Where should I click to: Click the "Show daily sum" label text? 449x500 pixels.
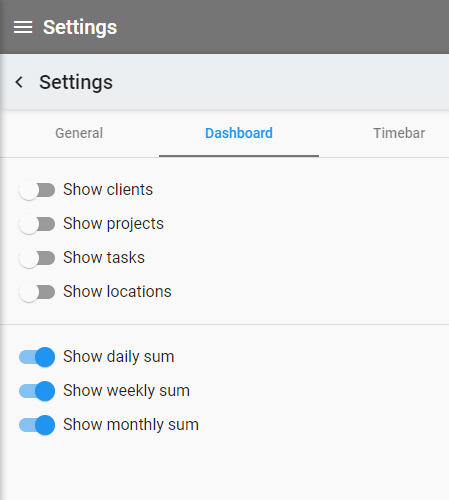(119, 357)
